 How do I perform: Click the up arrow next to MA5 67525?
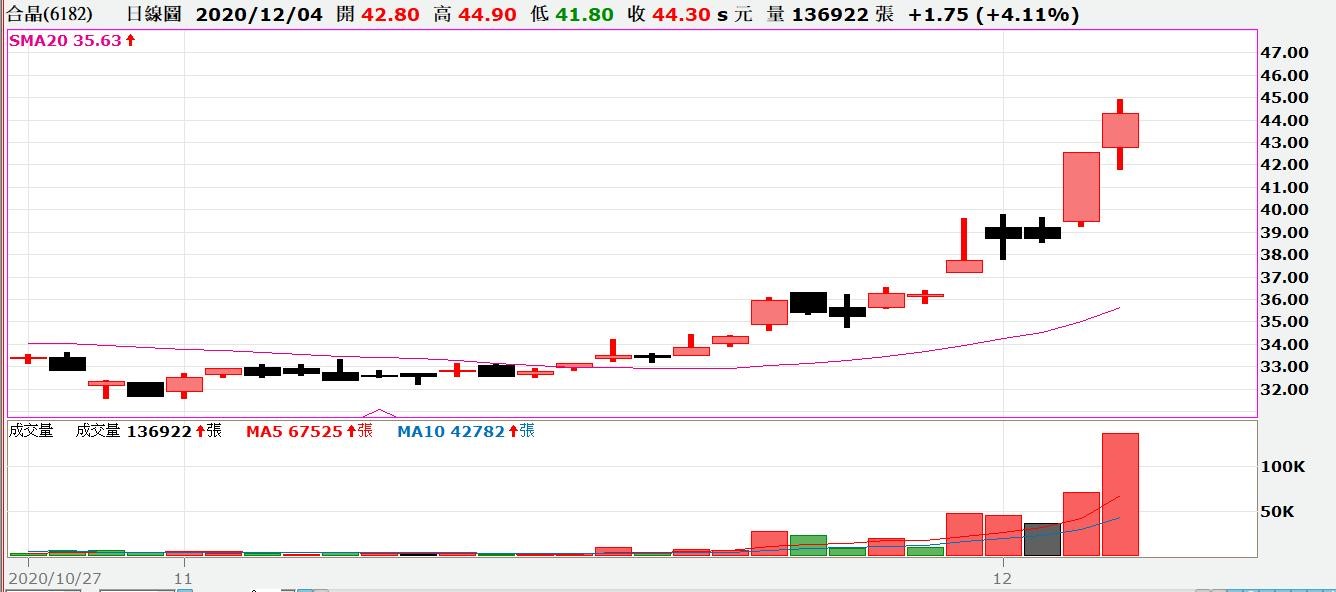[350, 431]
